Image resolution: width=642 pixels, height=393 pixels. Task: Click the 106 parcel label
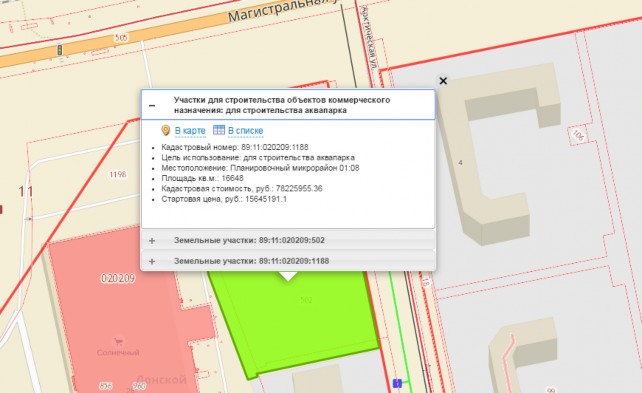tap(578, 135)
